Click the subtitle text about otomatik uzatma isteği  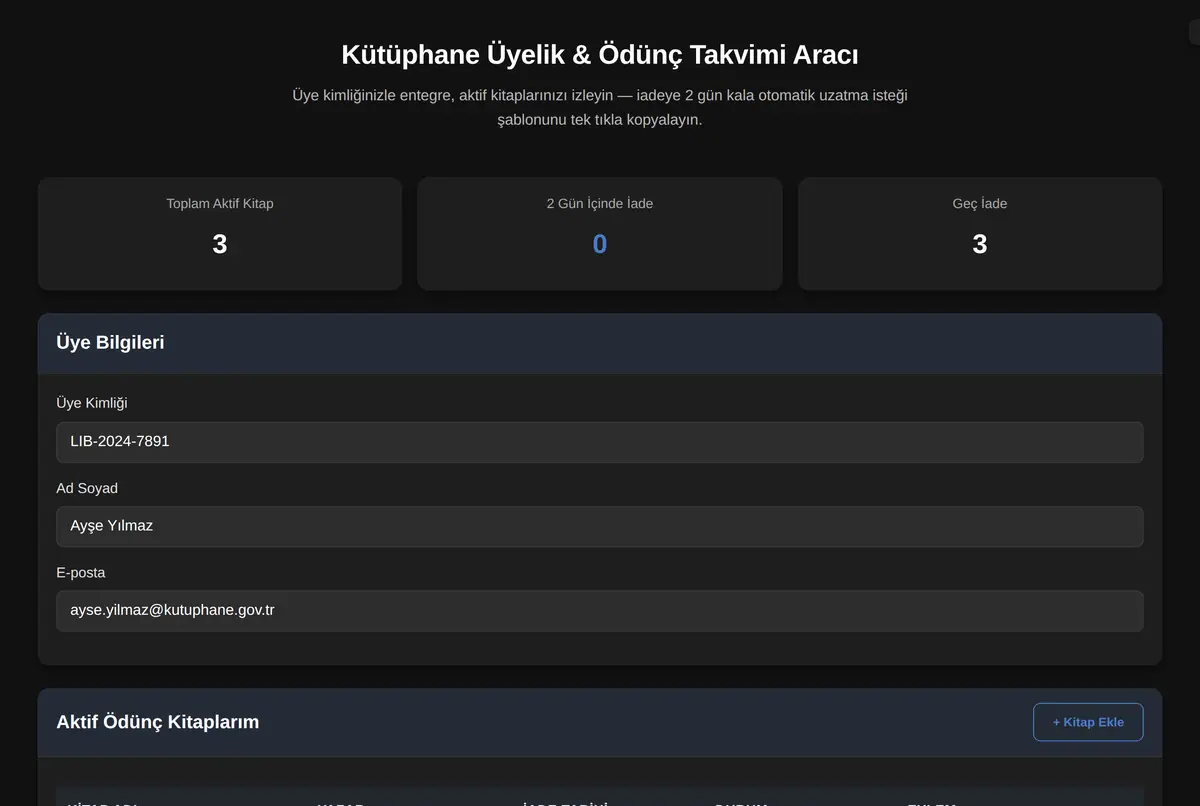click(x=600, y=108)
